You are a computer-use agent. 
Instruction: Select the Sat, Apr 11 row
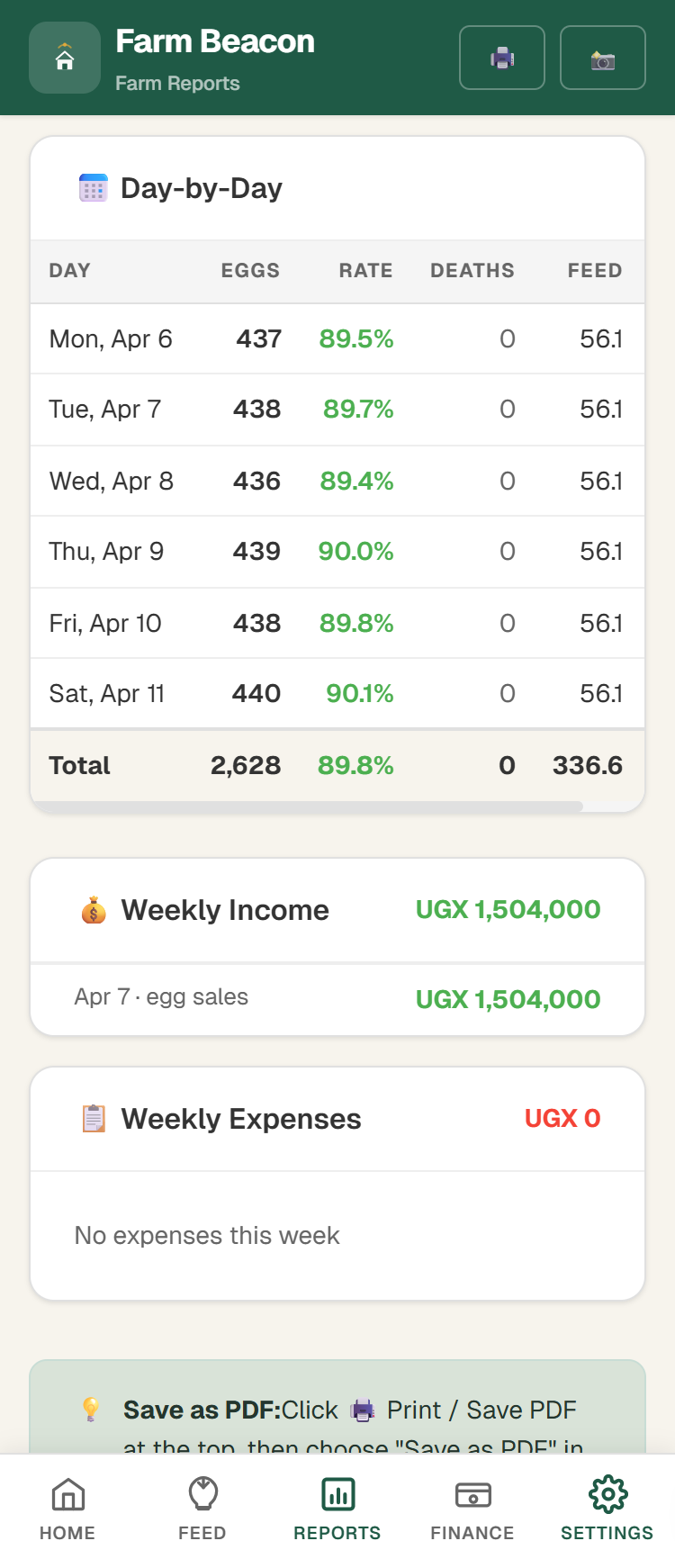coord(337,694)
